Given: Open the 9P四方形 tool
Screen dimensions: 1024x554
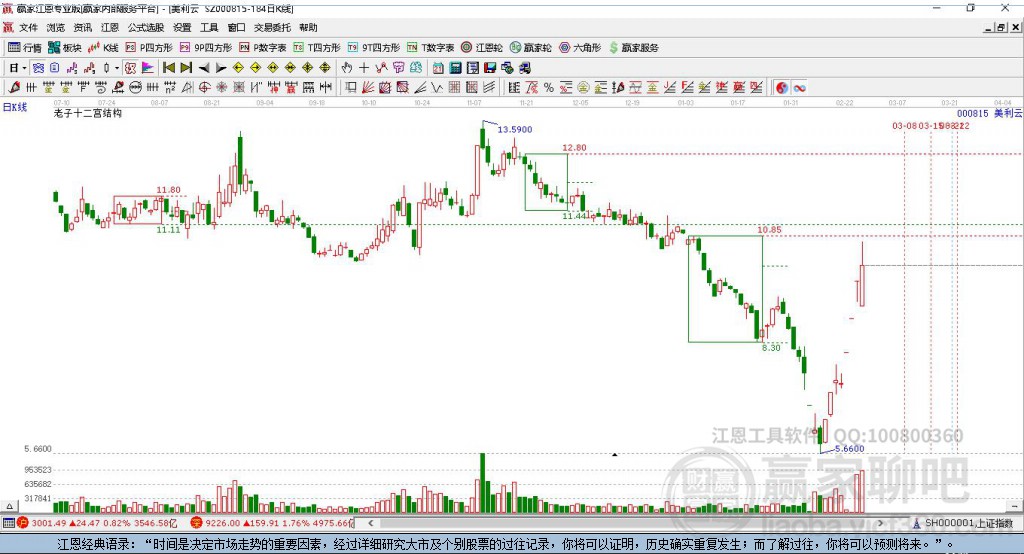Looking at the screenshot, I should (x=206, y=48).
